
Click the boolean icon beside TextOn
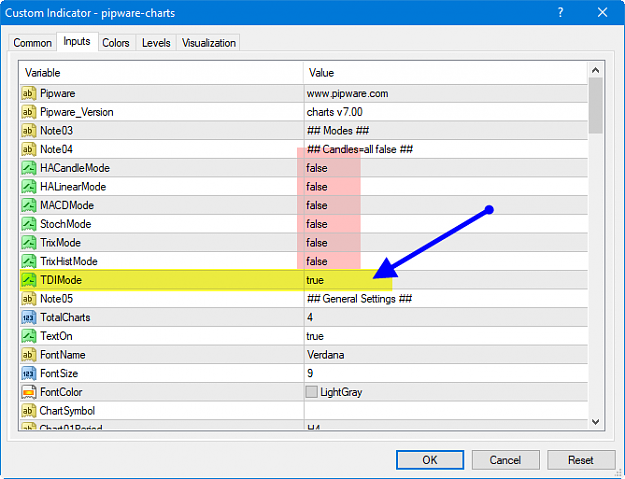28,336
